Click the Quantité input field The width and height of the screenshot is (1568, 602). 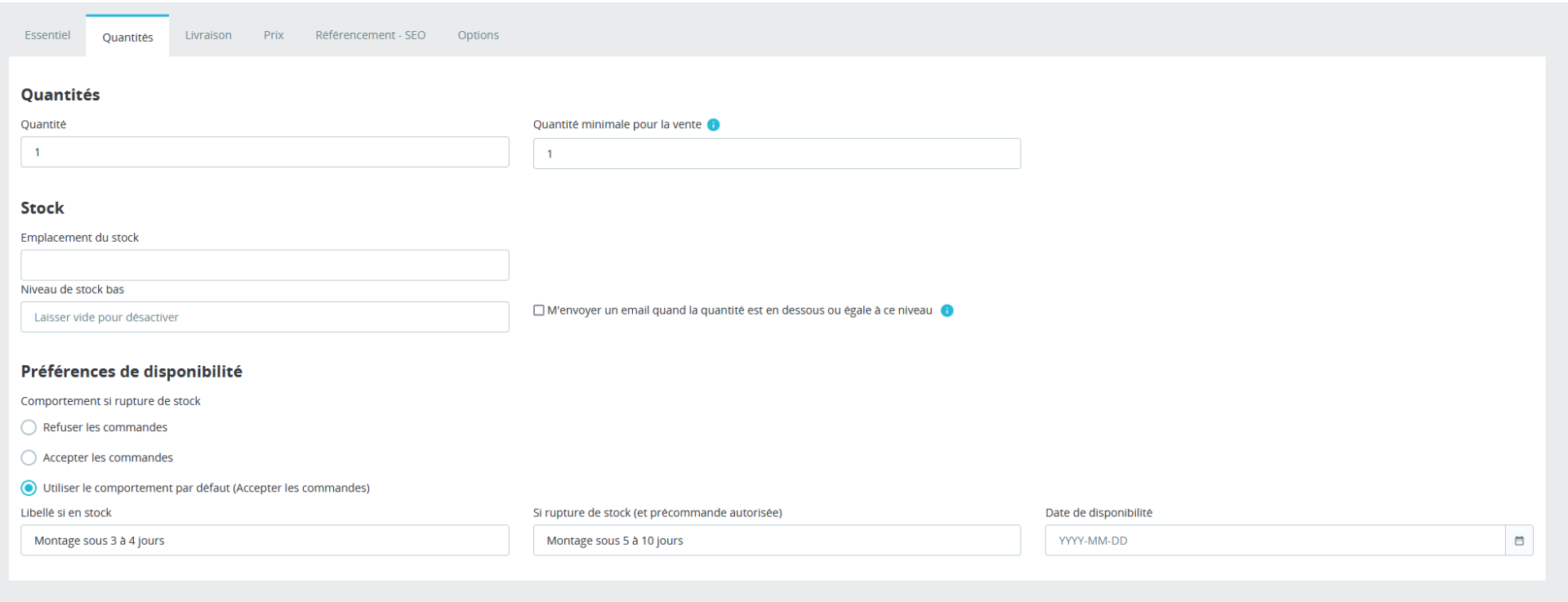(265, 152)
